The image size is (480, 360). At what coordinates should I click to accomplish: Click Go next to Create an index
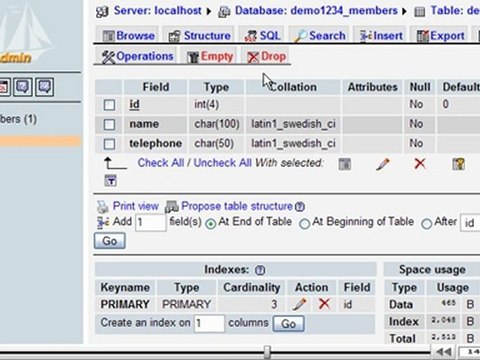pyautogui.click(x=288, y=324)
